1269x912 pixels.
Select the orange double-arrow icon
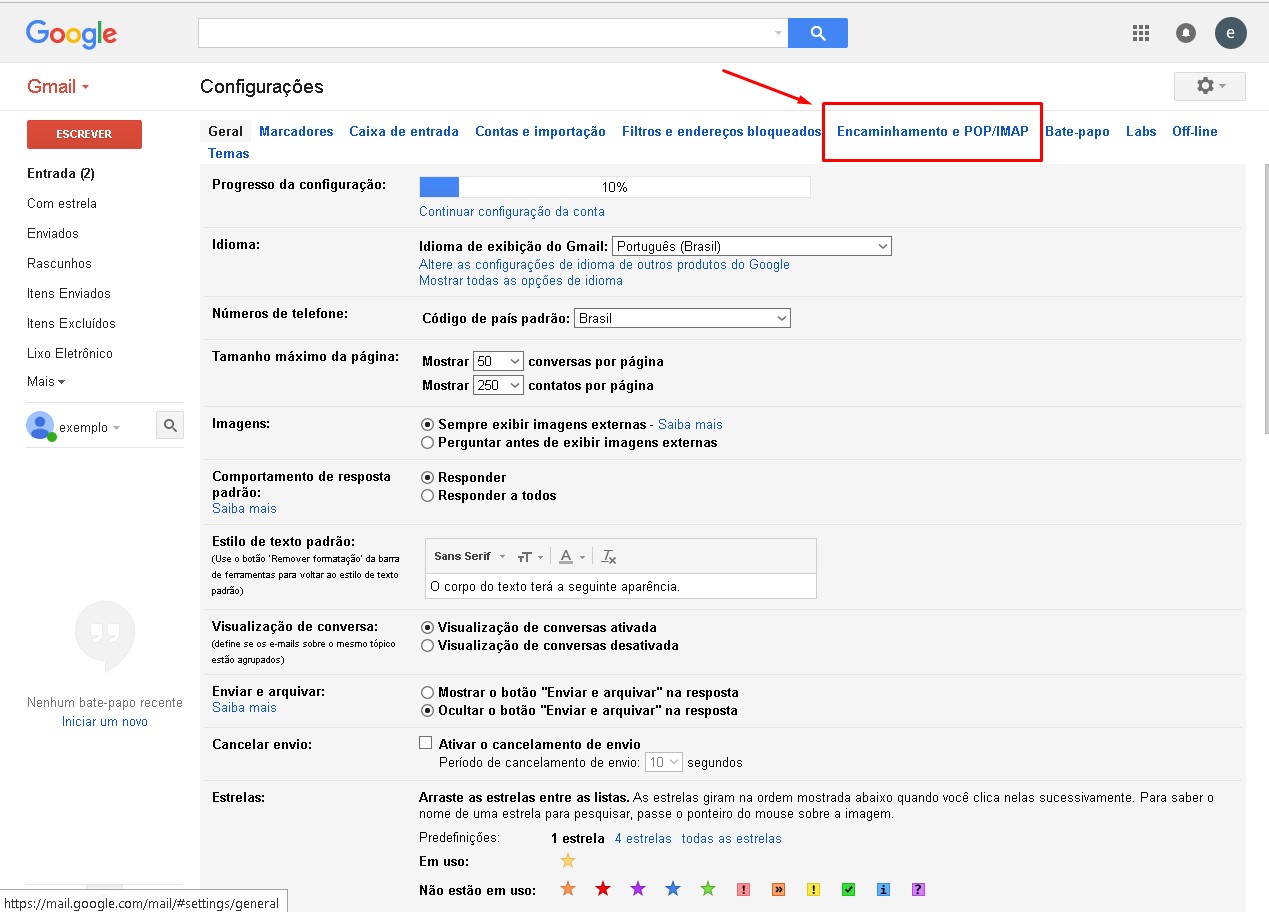tap(778, 889)
